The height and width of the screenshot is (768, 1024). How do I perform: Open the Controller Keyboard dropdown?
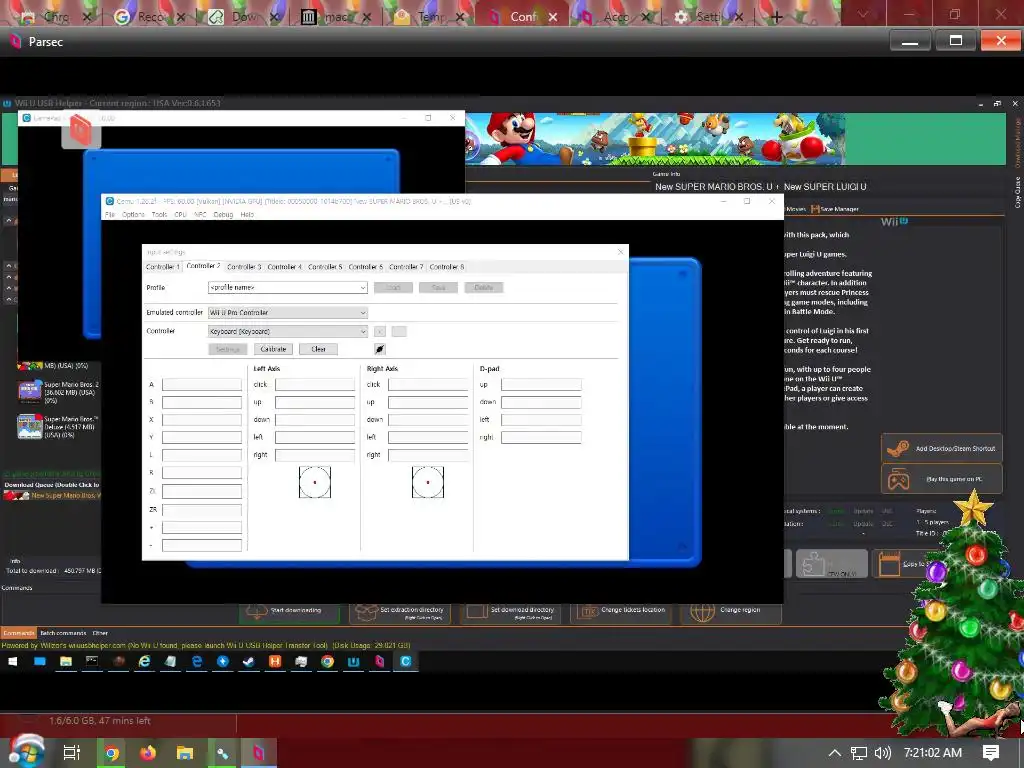pyautogui.click(x=287, y=331)
